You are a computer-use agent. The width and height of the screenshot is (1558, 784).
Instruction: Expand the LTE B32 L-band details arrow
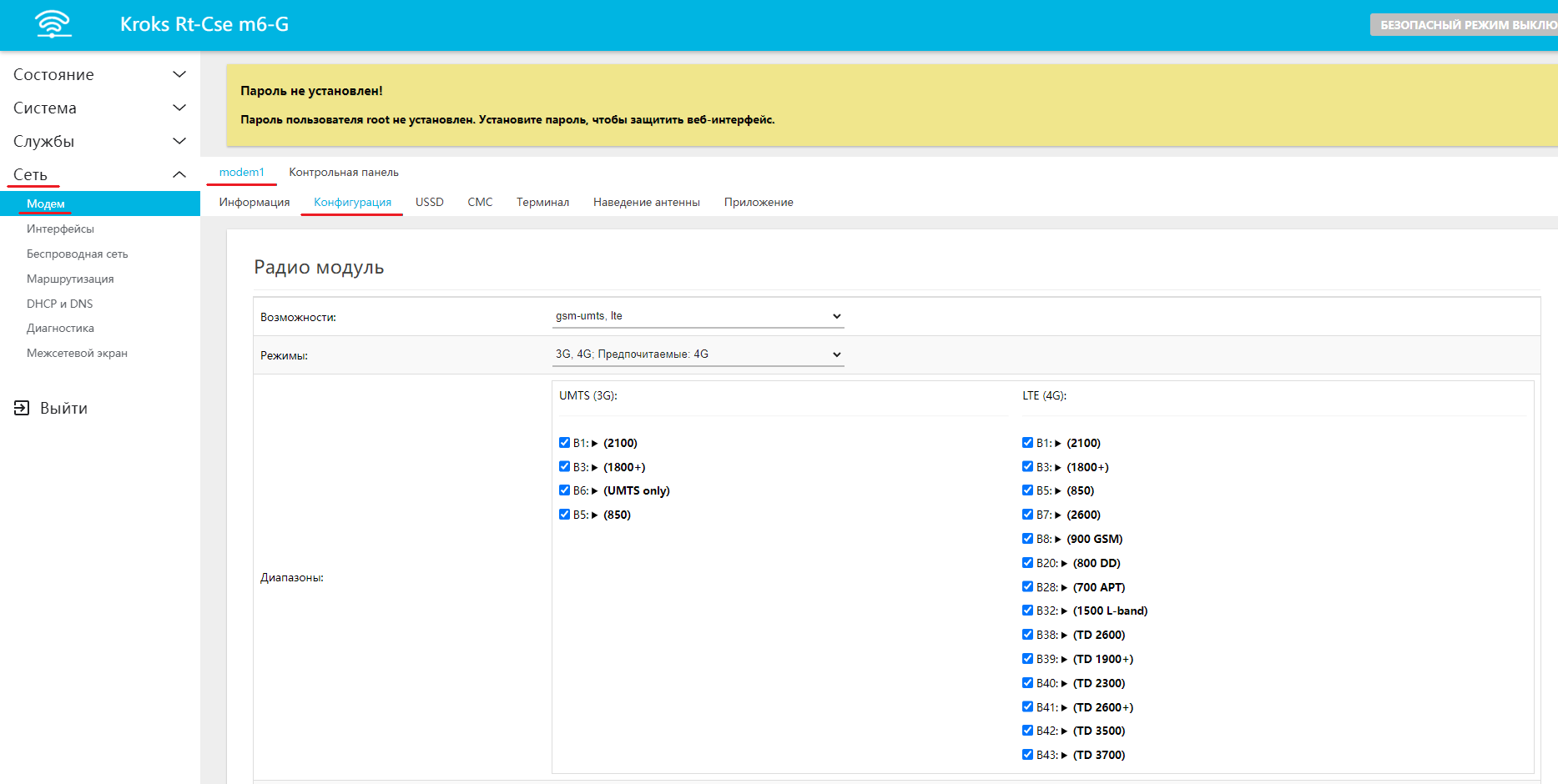pos(1064,611)
